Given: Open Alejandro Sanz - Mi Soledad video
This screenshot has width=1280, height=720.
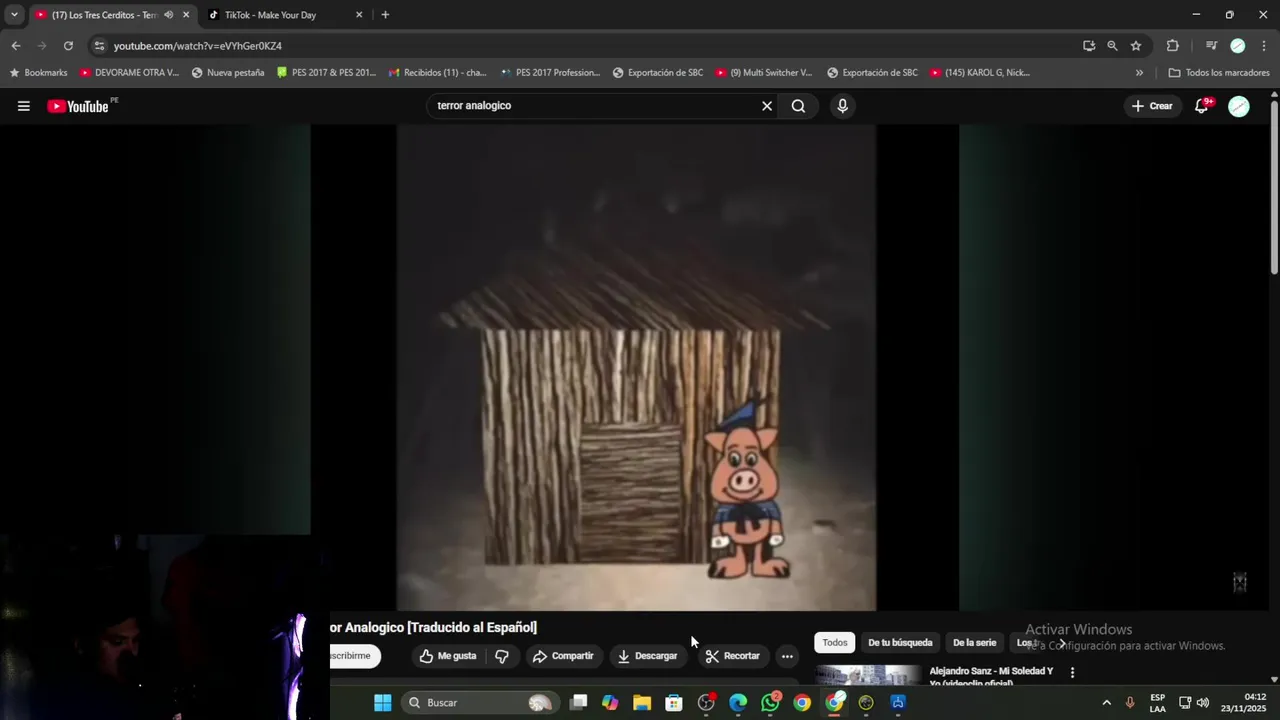Looking at the screenshot, I should tap(991, 677).
